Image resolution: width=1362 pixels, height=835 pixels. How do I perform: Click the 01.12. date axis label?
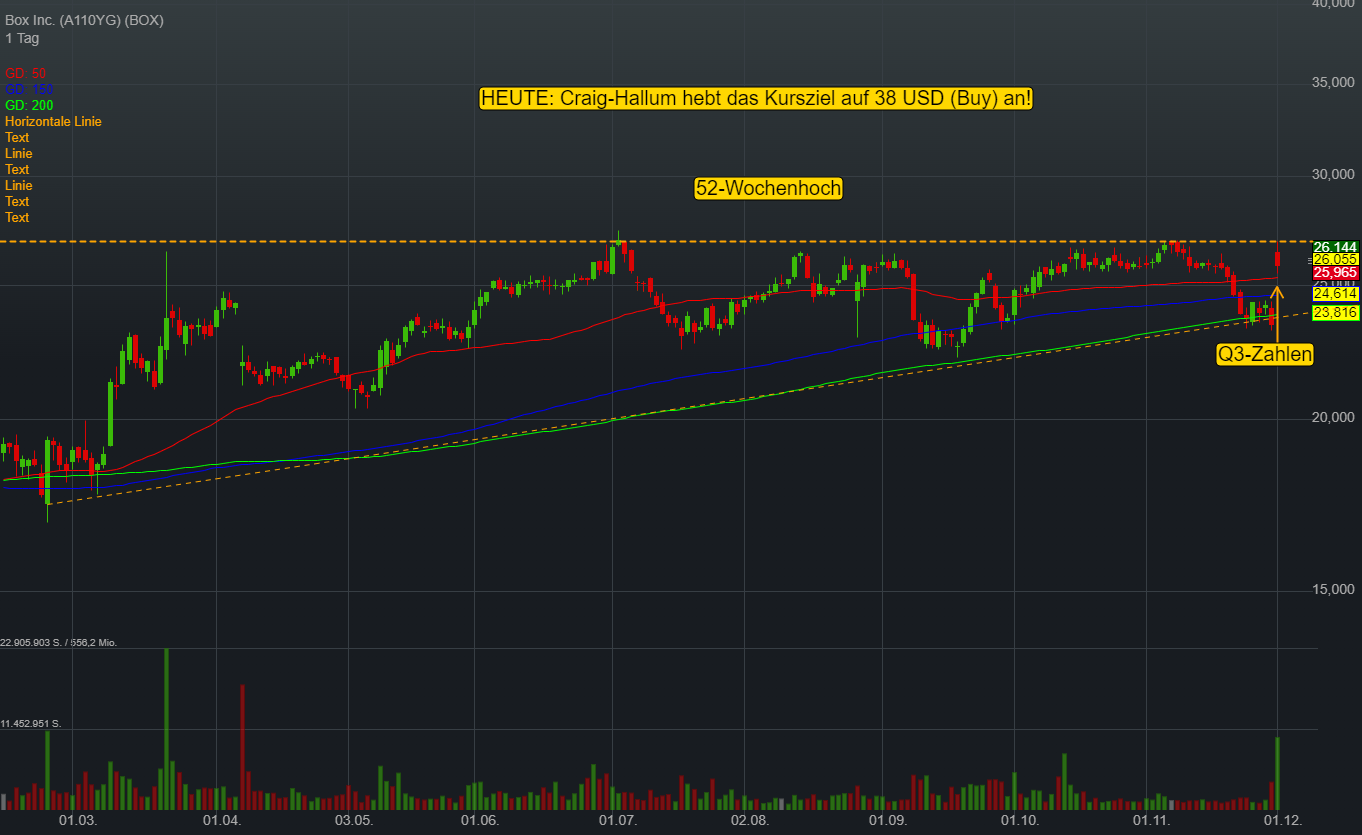(x=1285, y=820)
